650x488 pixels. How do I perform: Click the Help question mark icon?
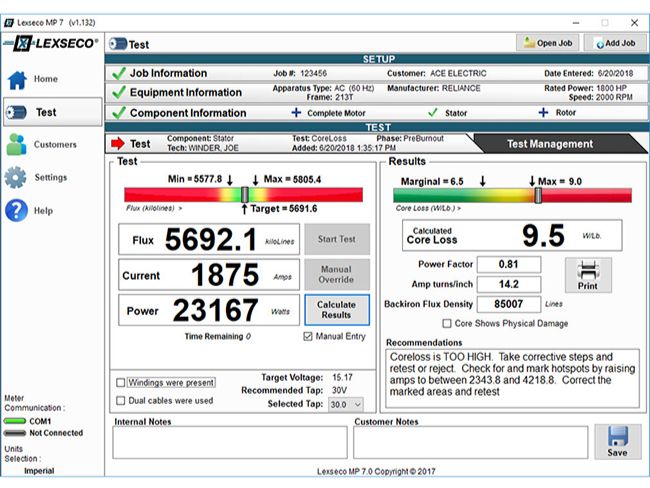[x=16, y=211]
